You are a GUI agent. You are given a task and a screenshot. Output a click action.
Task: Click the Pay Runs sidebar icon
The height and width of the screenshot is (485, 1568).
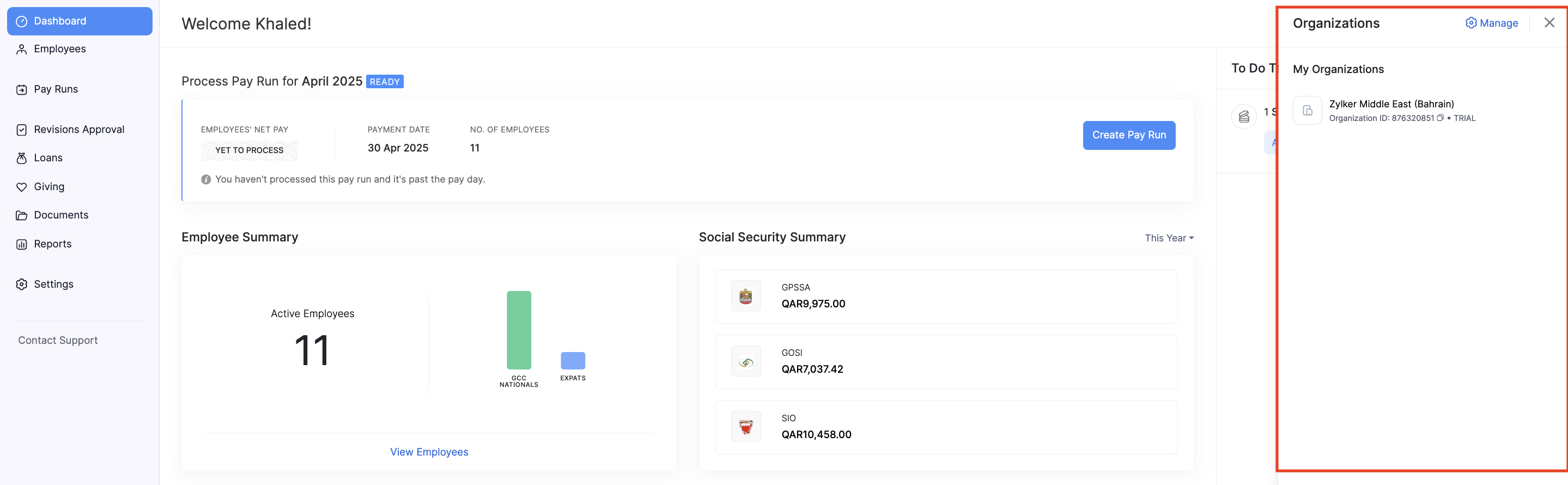point(22,89)
